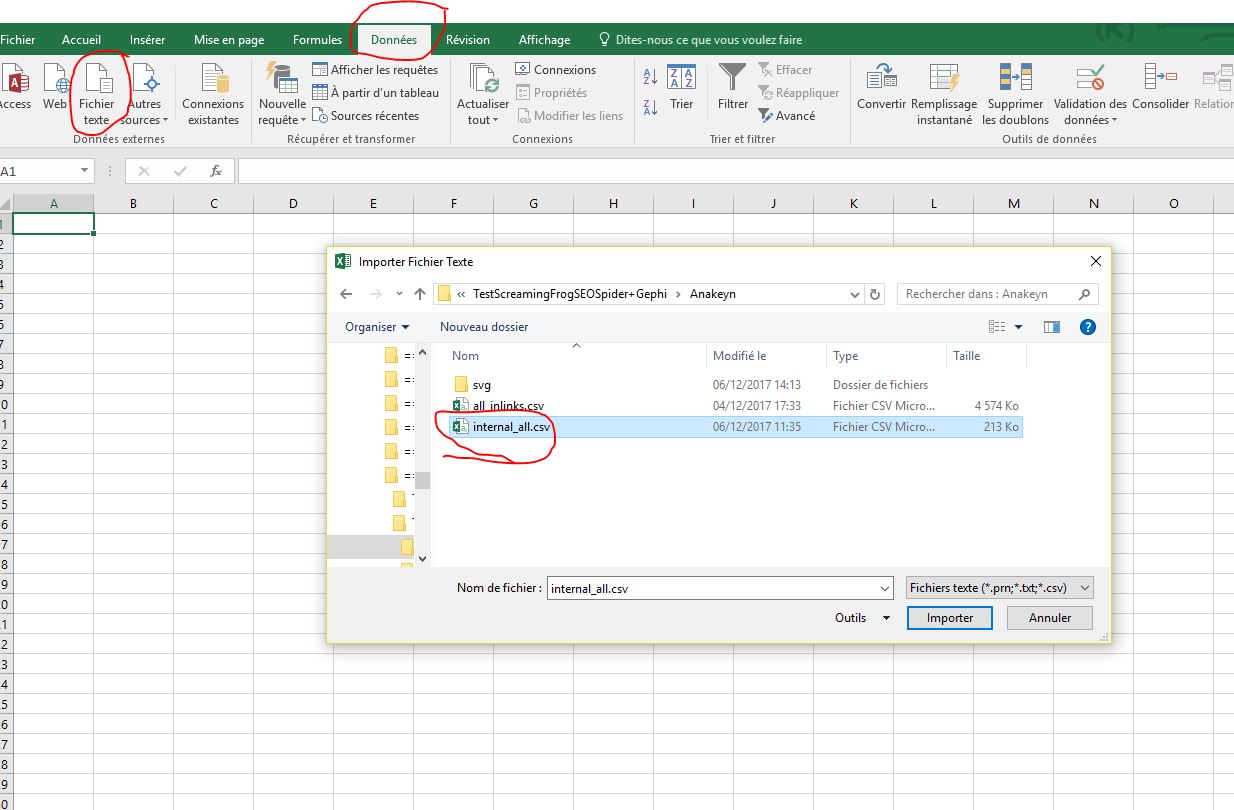Open dialog help question mark
1234x810 pixels.
[1088, 327]
